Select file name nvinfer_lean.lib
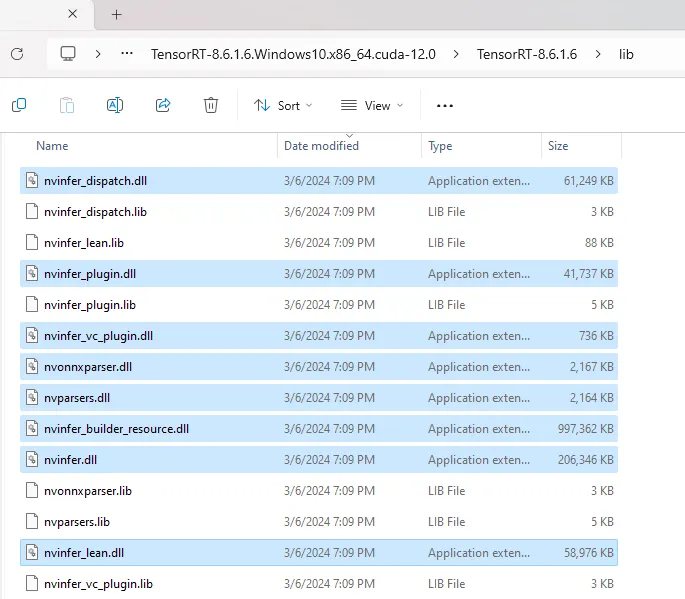The height and width of the screenshot is (599, 685). pos(84,243)
